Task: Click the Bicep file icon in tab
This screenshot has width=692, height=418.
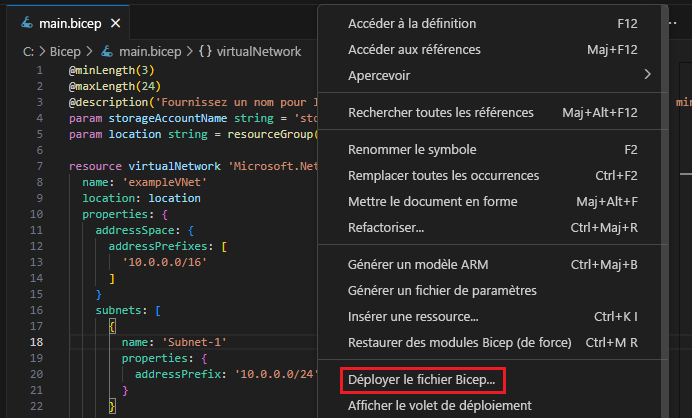Action: coord(27,23)
